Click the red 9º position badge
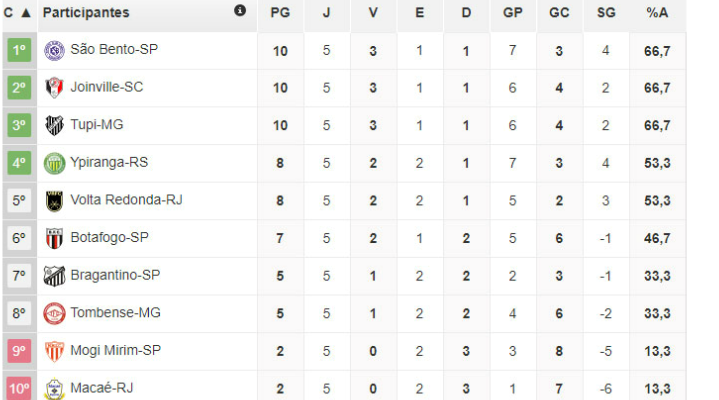The height and width of the screenshot is (400, 719). point(19,351)
